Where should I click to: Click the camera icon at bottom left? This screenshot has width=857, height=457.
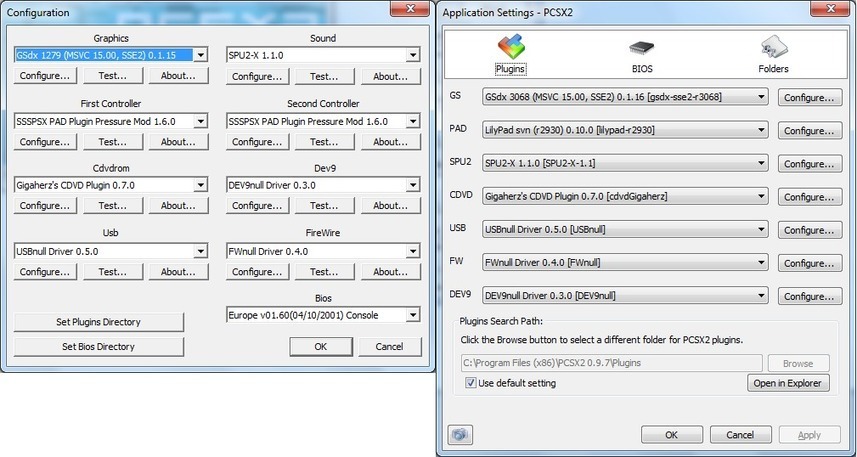tap(459, 435)
